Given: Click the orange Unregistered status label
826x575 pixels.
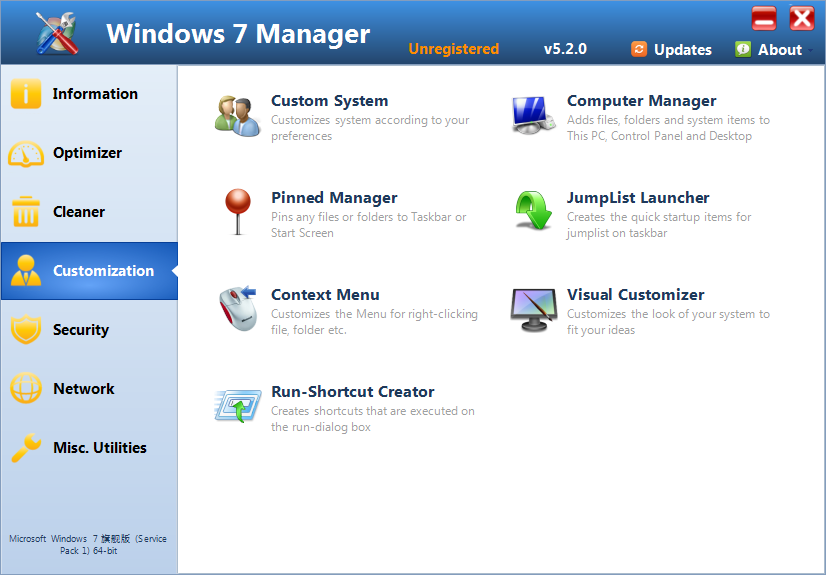Looking at the screenshot, I should point(453,49).
